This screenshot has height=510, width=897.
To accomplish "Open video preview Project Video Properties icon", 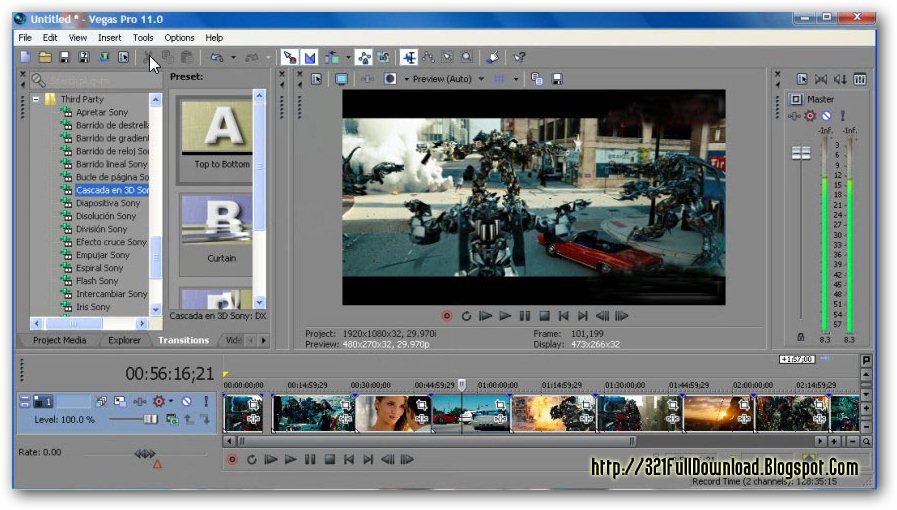I will [316, 79].
